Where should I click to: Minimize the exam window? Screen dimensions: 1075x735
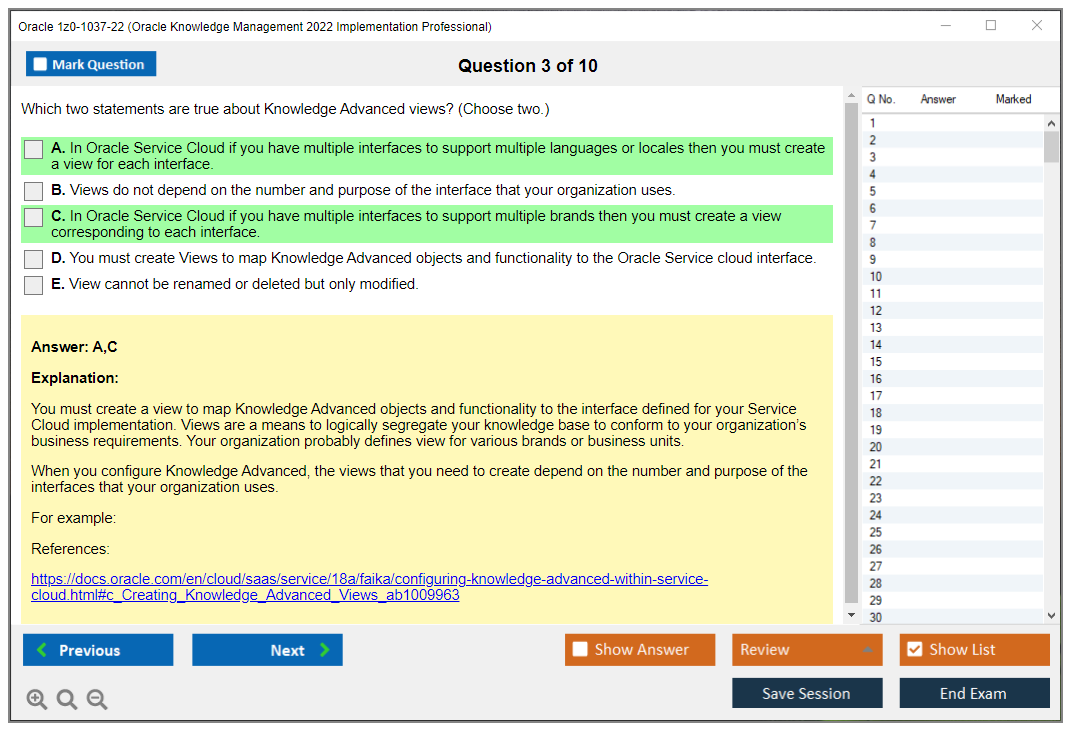coord(945,25)
